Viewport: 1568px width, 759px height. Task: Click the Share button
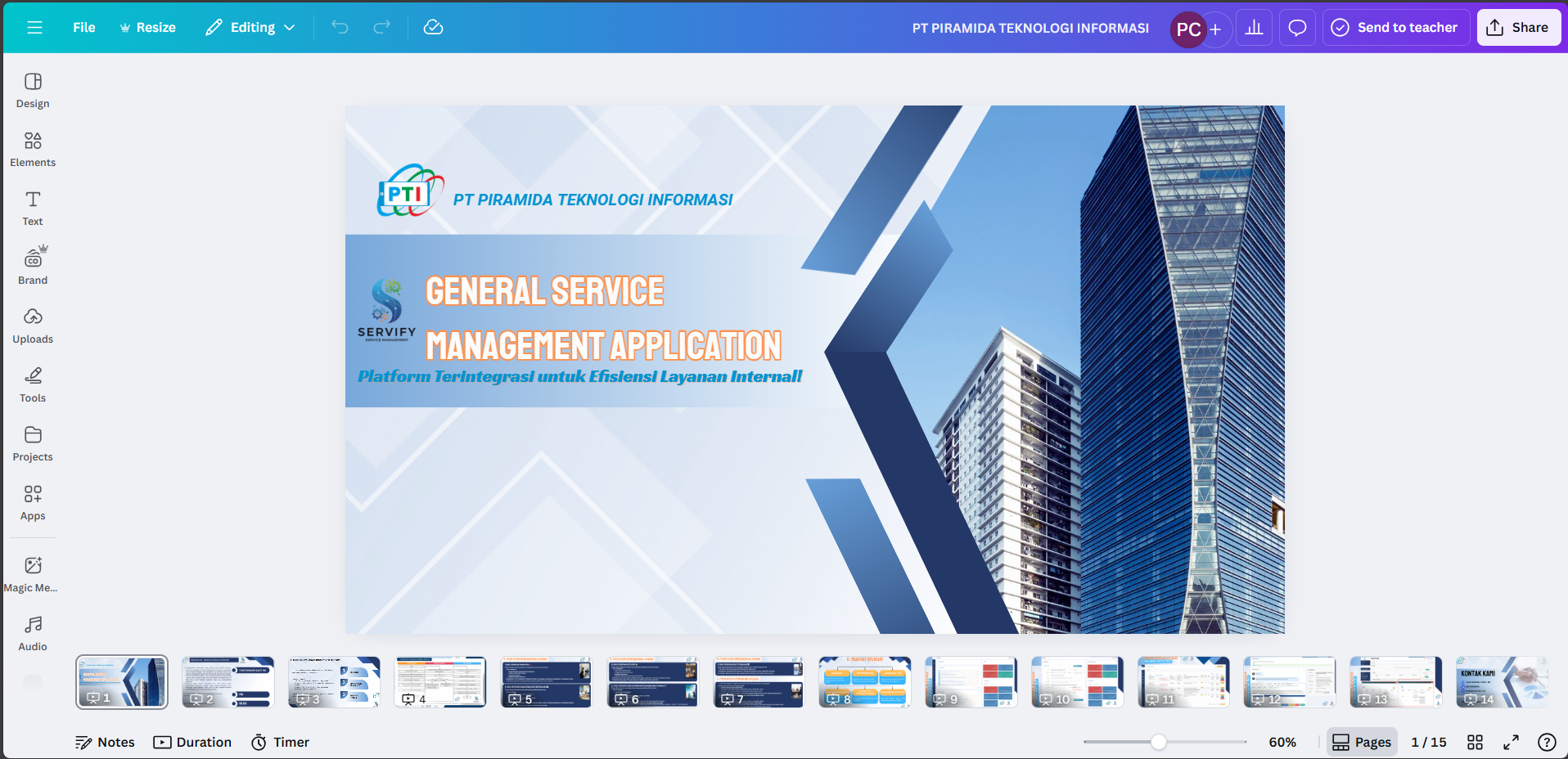pos(1518,28)
